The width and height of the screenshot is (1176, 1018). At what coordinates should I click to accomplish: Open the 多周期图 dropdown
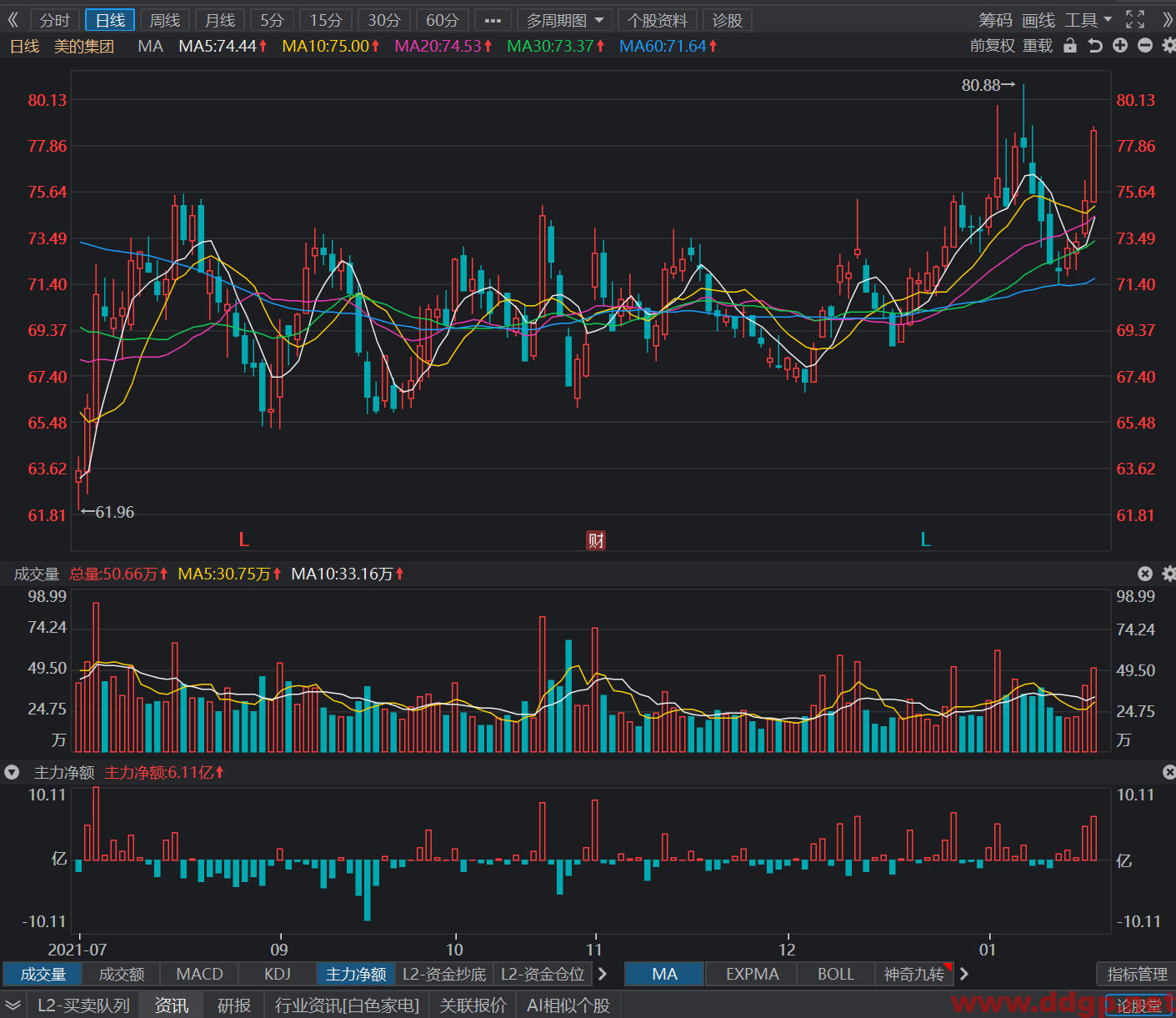564,20
